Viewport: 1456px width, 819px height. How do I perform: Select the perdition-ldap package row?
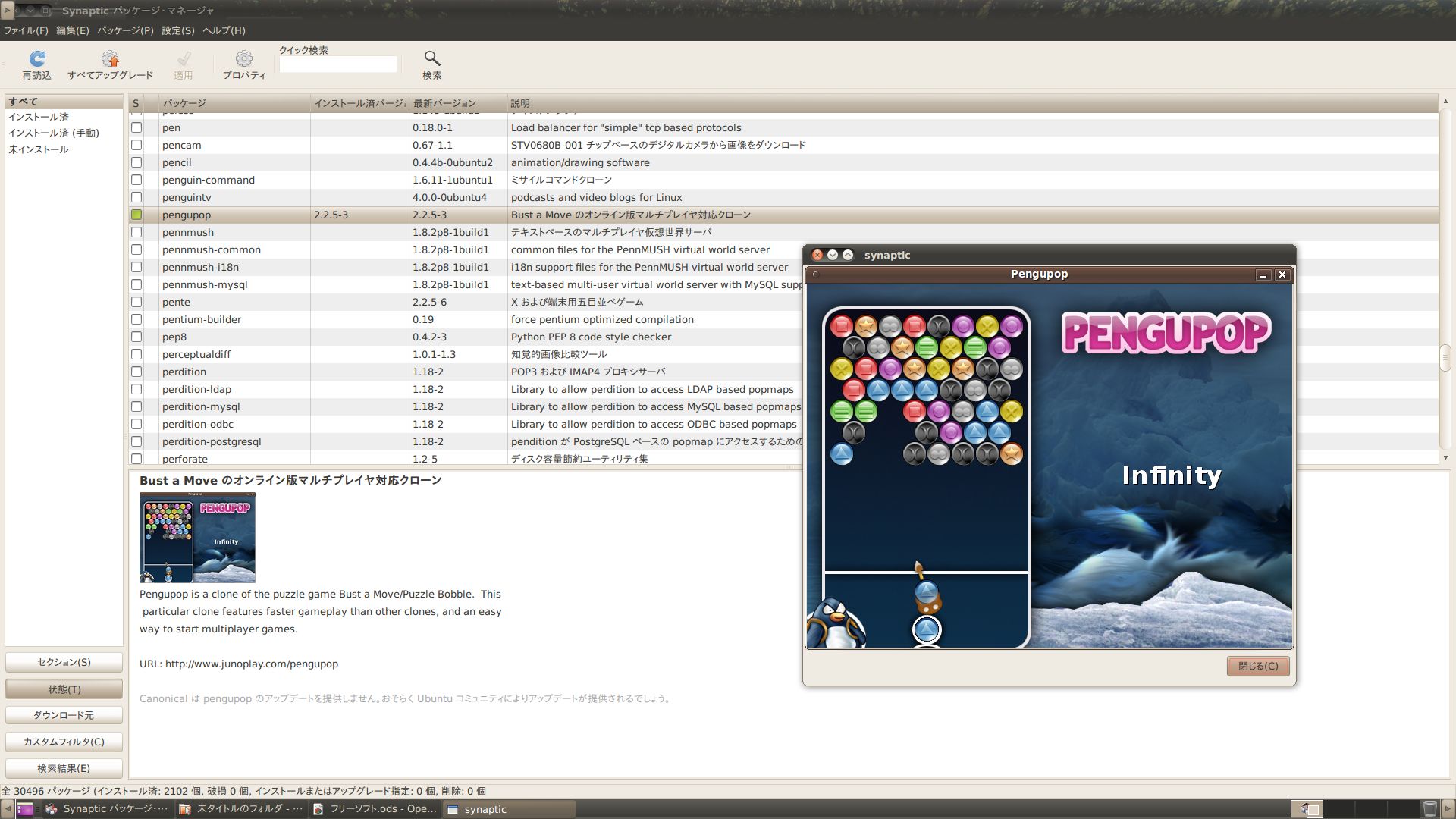466,389
